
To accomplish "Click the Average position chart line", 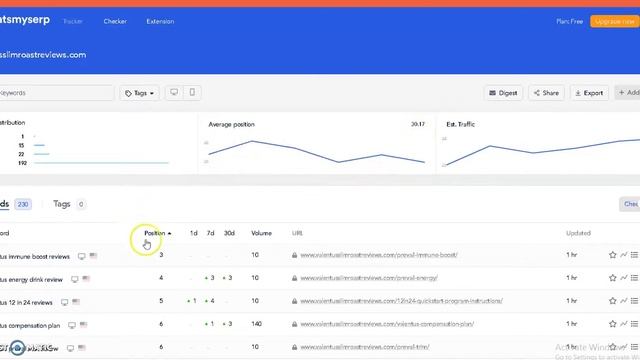I will (316, 152).
